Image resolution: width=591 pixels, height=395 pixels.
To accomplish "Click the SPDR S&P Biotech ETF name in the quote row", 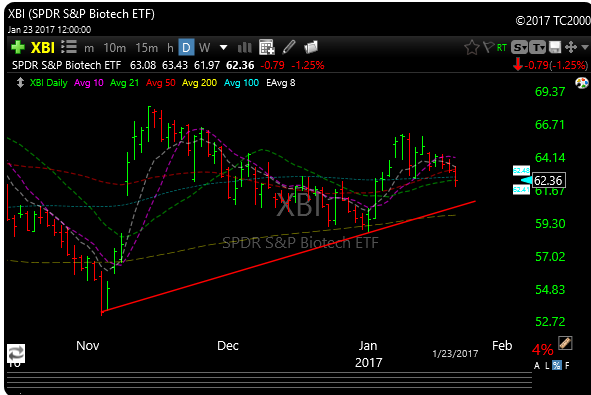I will tap(66, 65).
